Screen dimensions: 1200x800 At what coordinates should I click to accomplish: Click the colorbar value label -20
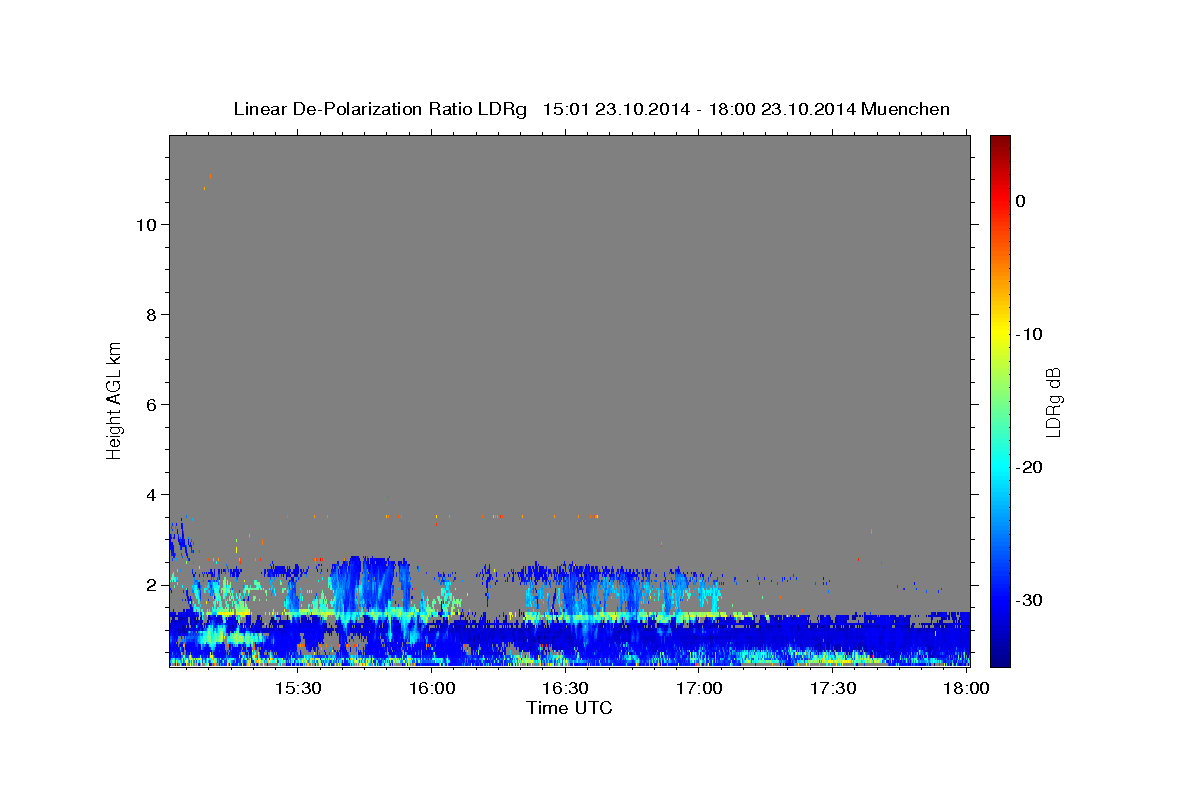(x=1030, y=467)
